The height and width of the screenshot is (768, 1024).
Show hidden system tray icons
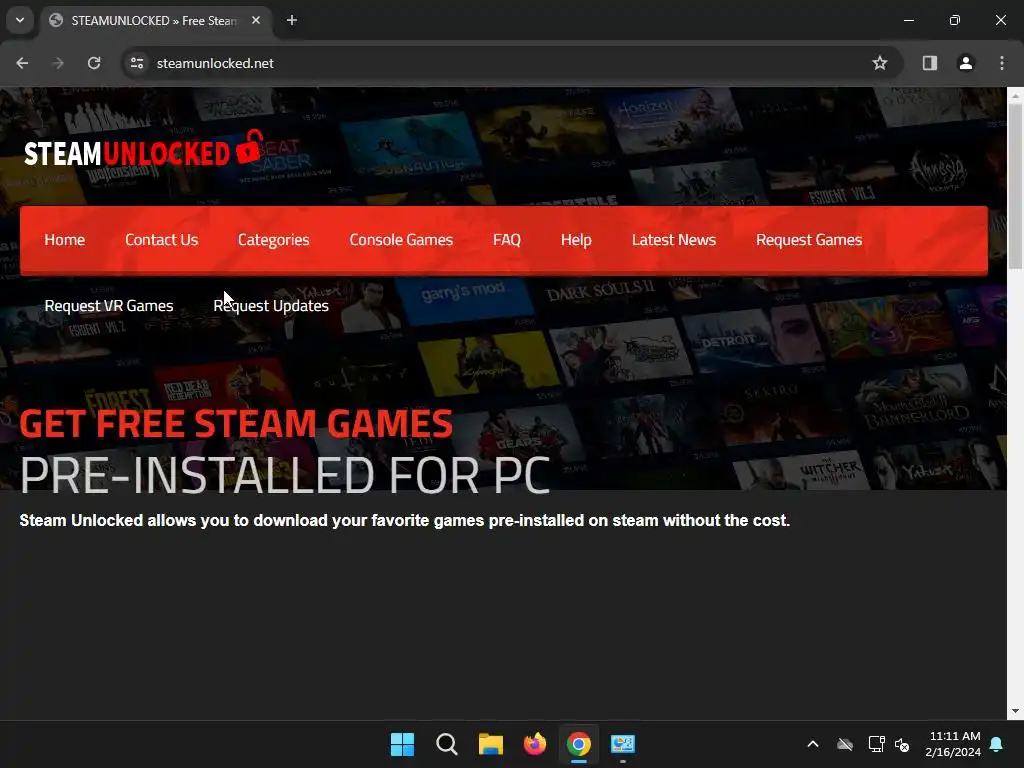[x=812, y=744]
